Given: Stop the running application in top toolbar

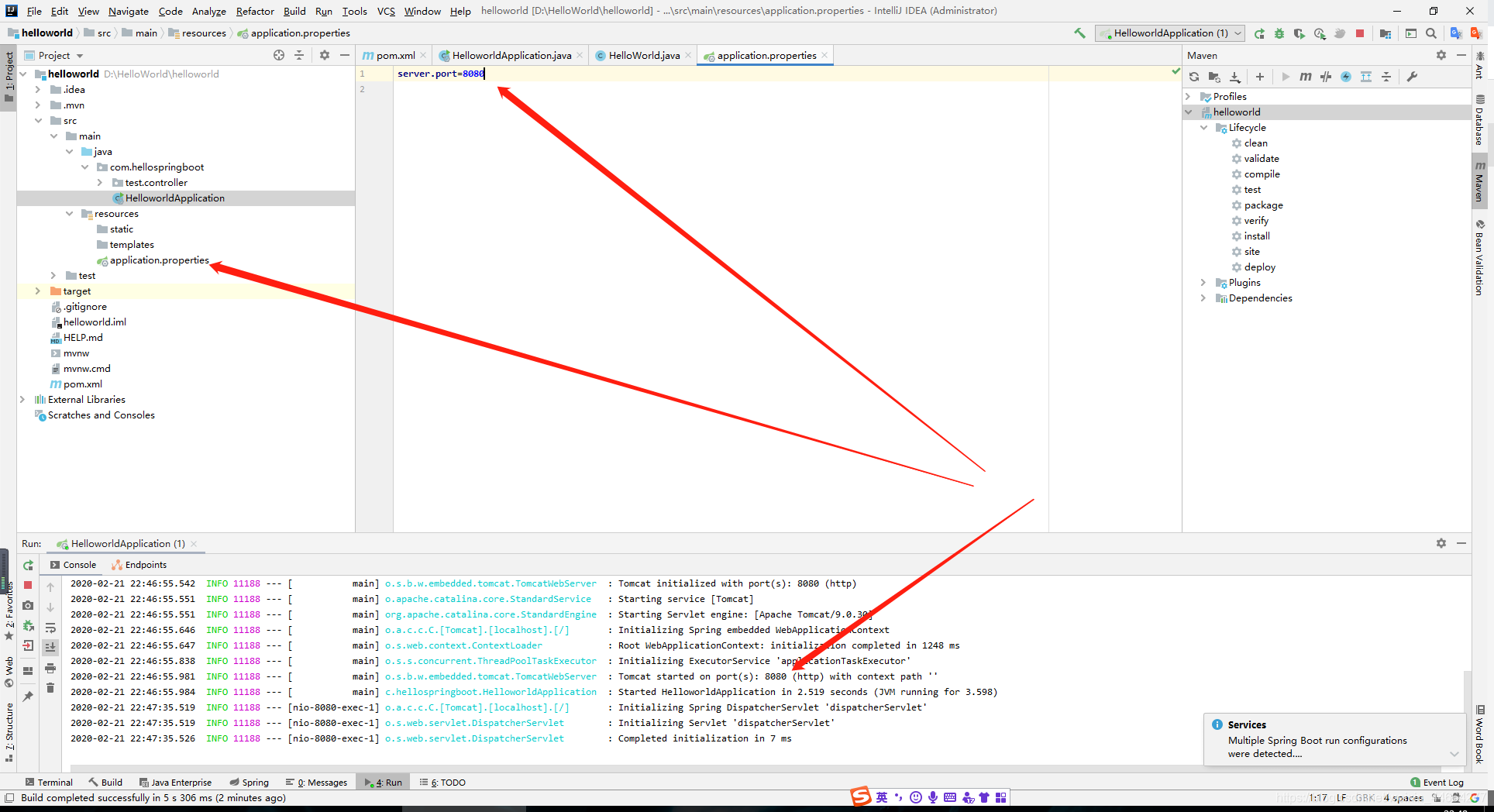Looking at the screenshot, I should pyautogui.click(x=1360, y=33).
